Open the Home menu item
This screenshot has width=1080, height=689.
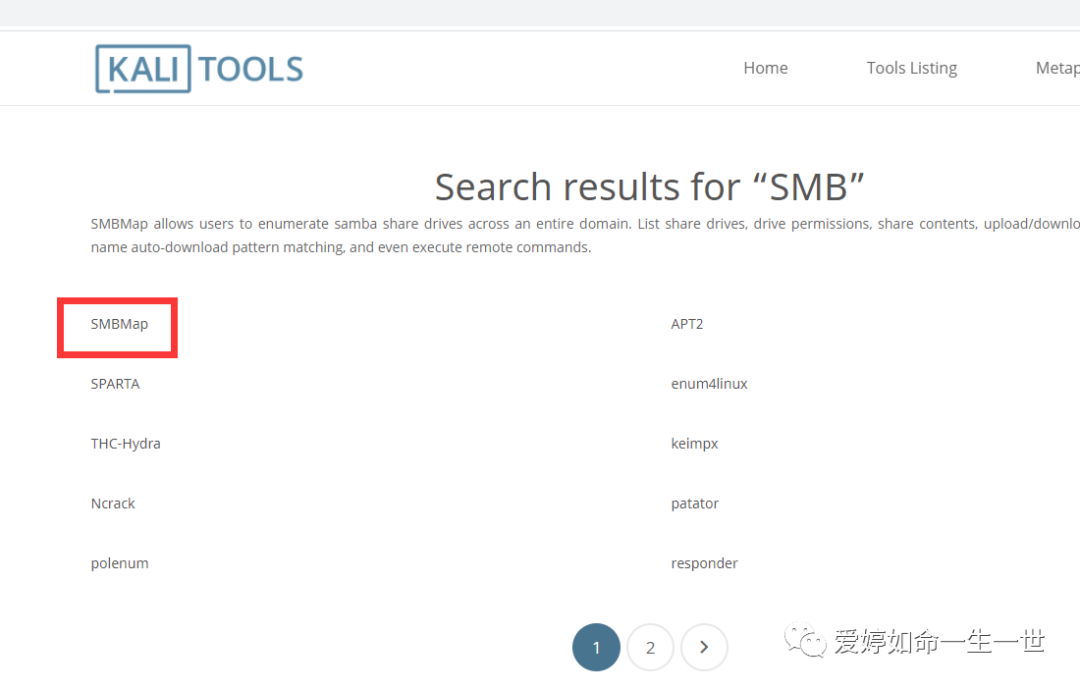point(765,68)
